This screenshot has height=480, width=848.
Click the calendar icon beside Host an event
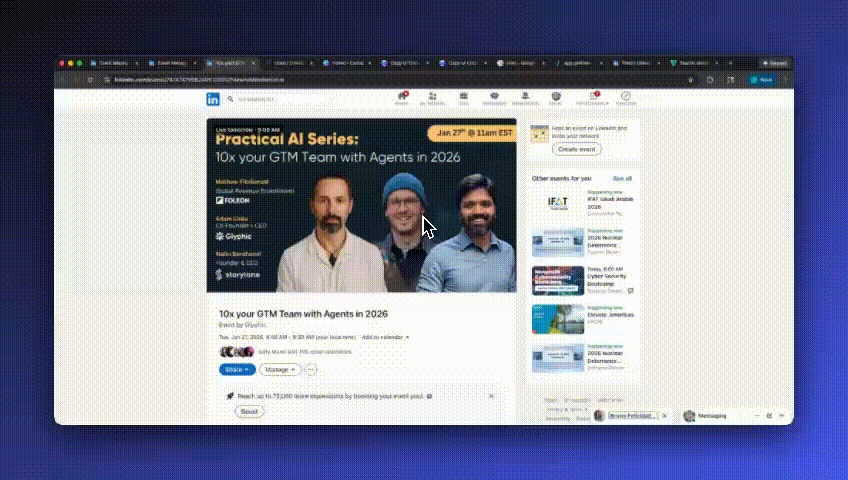(539, 134)
